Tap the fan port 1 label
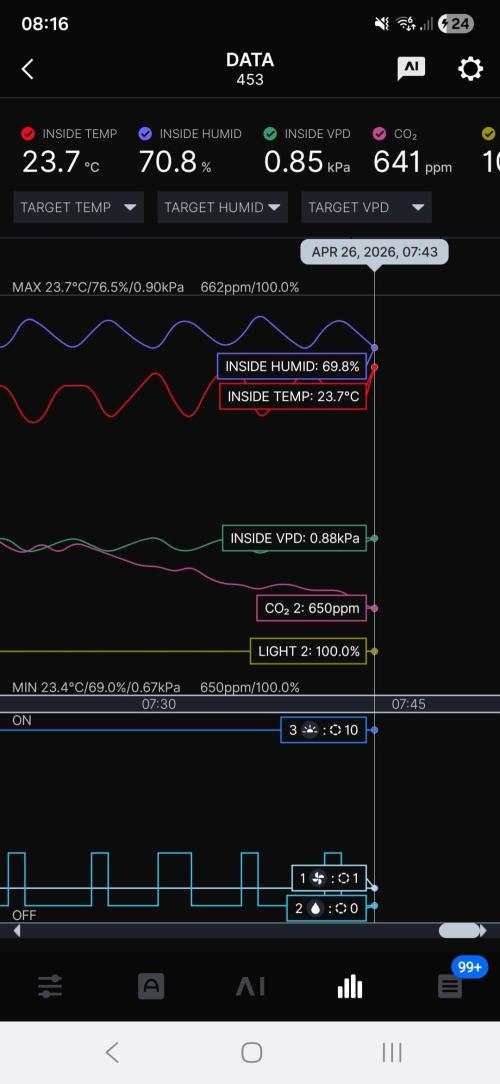500x1084 pixels. click(328, 879)
